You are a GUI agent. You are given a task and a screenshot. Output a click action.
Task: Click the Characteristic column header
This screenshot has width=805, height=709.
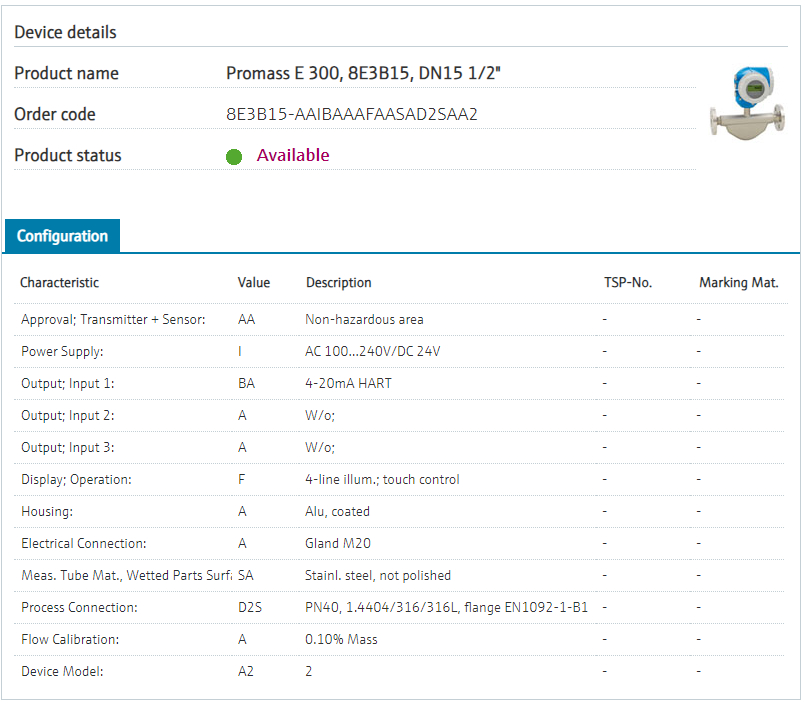click(x=60, y=282)
